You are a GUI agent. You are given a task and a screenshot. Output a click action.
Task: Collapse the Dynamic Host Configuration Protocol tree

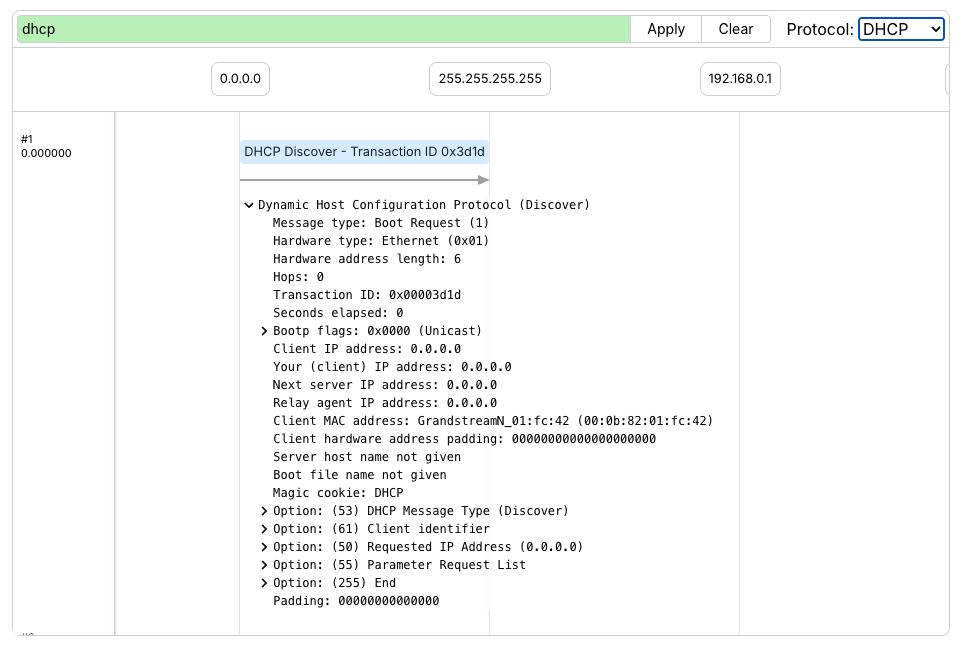click(x=249, y=204)
